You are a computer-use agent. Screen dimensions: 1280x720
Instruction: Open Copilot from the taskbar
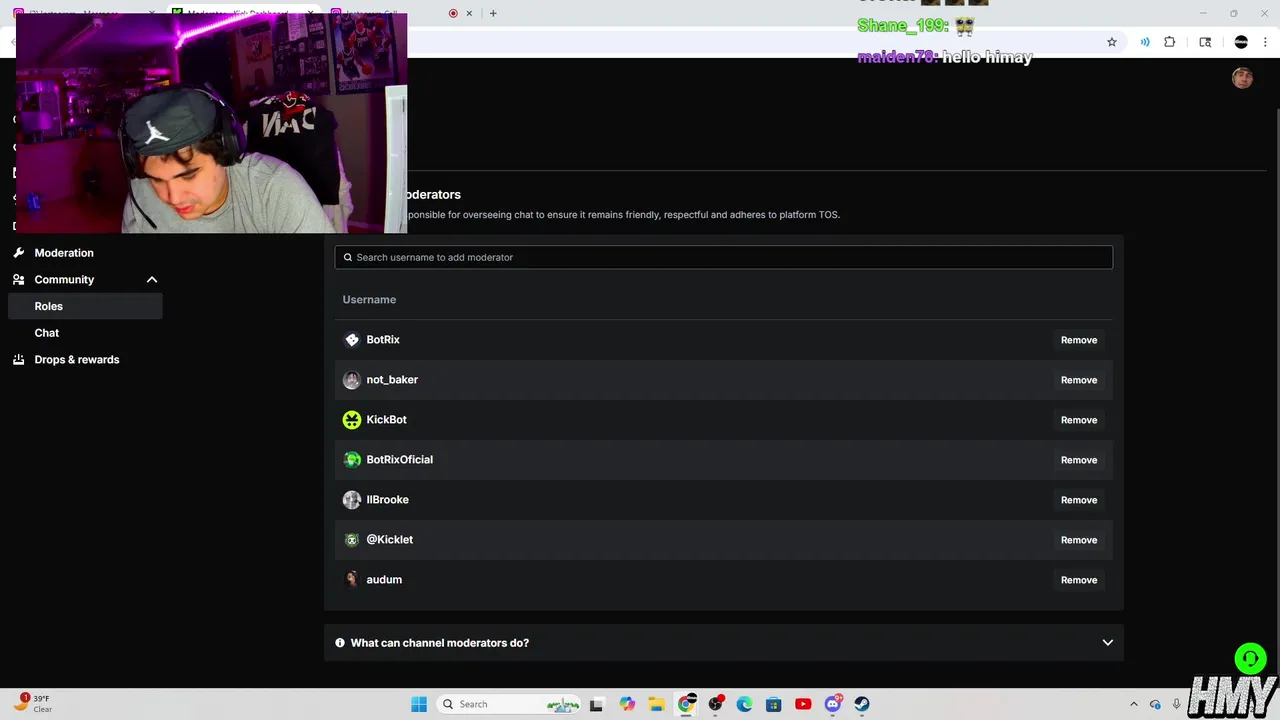(x=627, y=704)
